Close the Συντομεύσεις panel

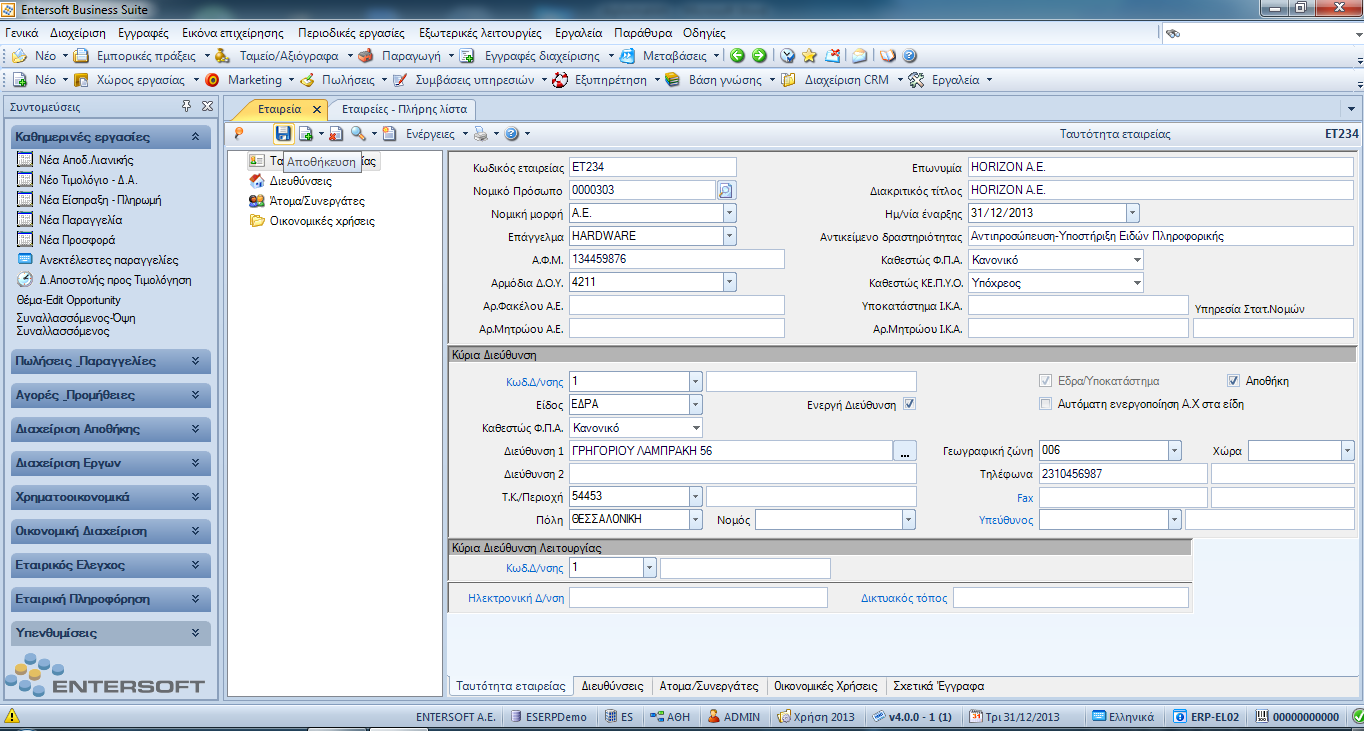(x=207, y=106)
